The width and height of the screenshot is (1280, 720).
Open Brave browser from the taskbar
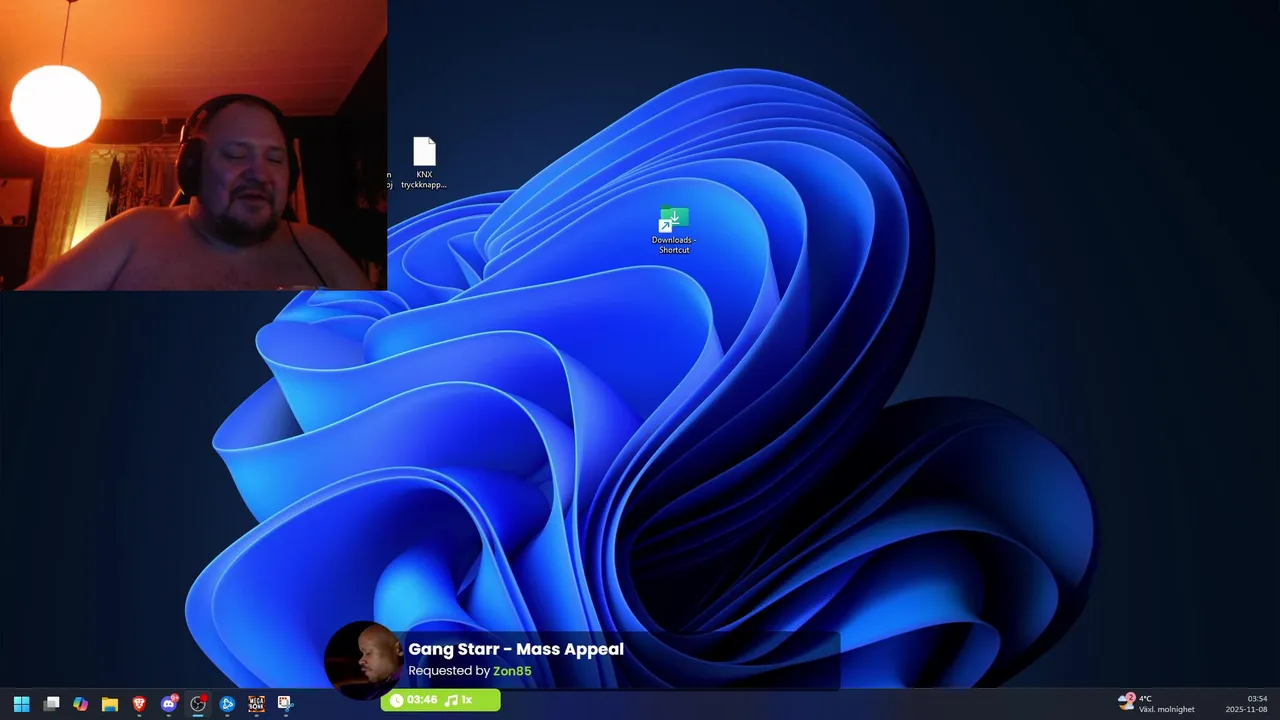(139, 704)
